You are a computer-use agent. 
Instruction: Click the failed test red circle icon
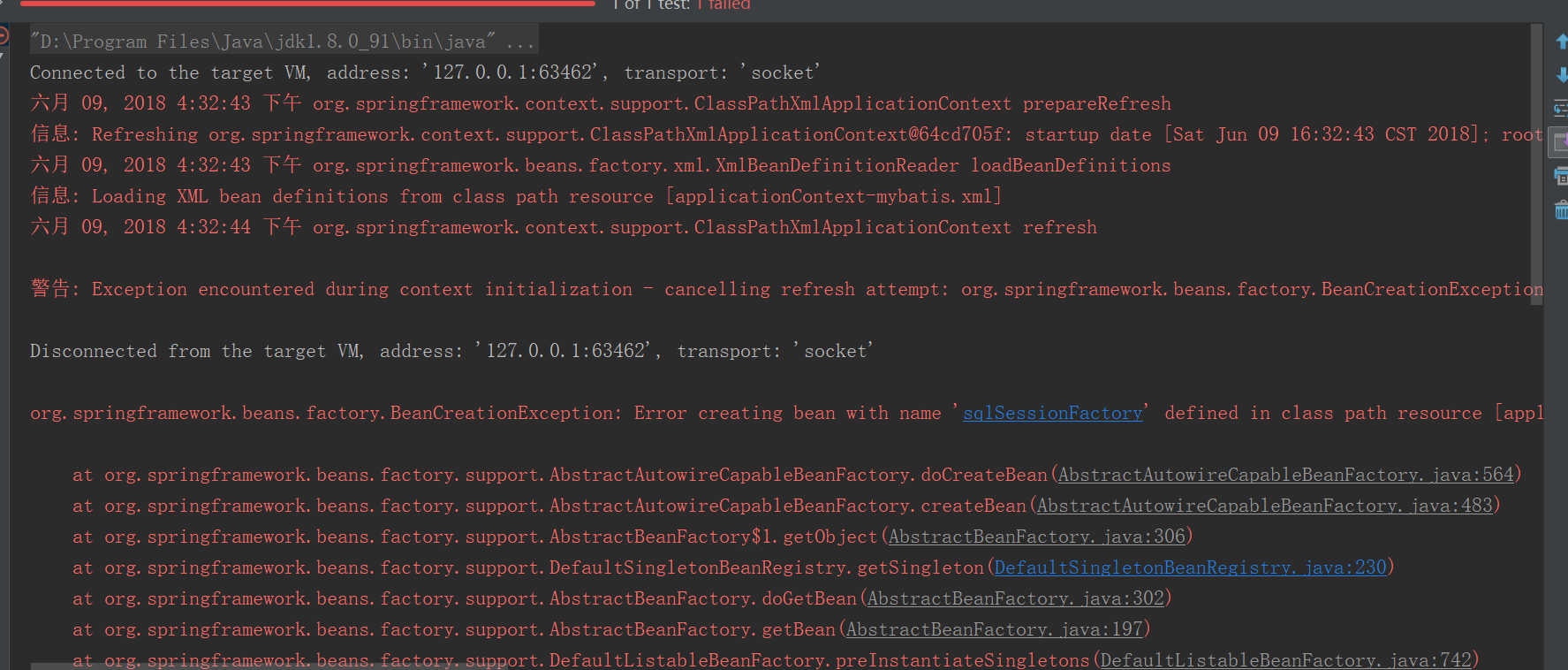3,36
